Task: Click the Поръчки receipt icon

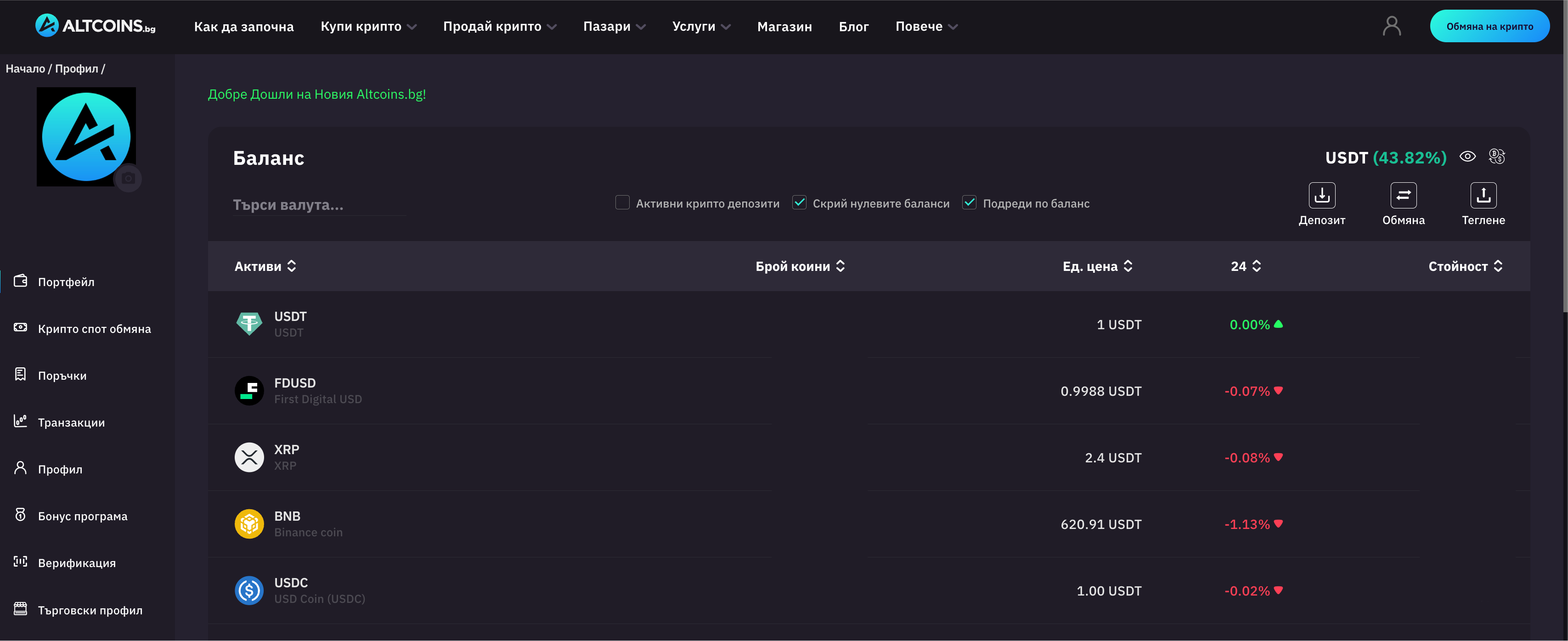Action: coord(21,374)
